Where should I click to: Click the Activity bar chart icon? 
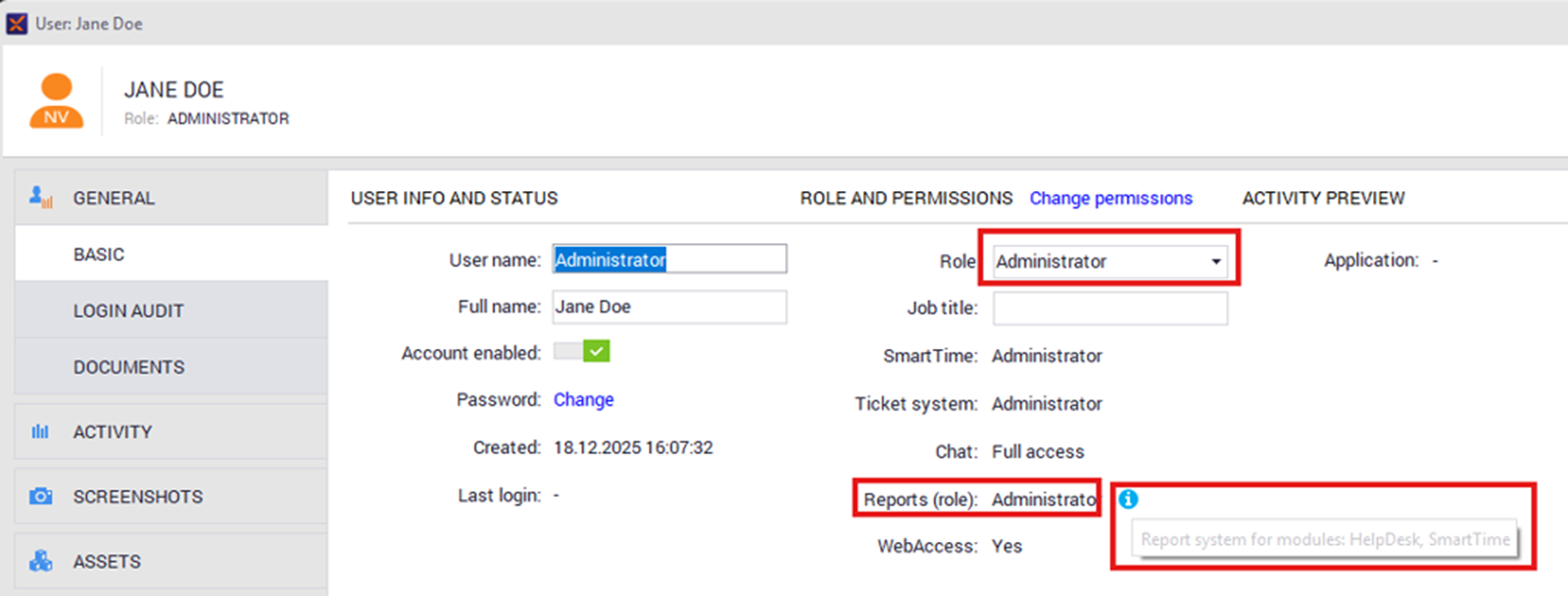tap(40, 431)
